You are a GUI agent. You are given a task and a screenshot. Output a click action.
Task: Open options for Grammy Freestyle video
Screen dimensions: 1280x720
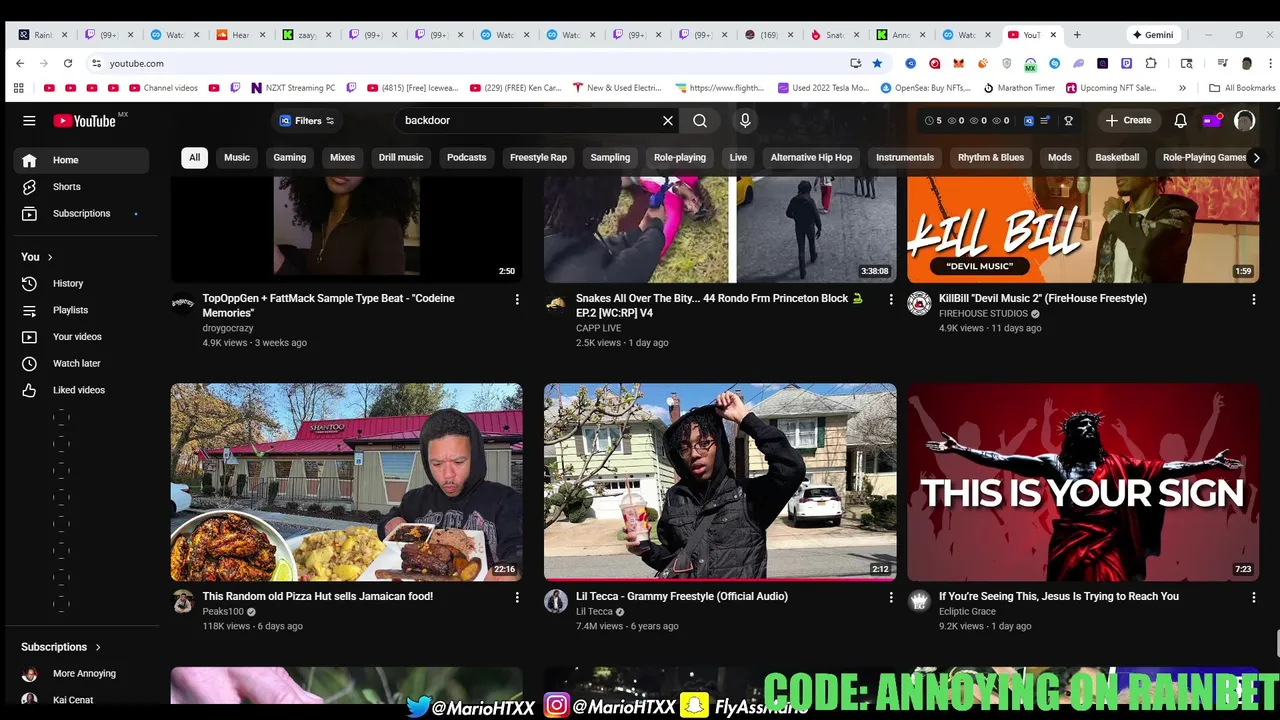click(x=891, y=597)
